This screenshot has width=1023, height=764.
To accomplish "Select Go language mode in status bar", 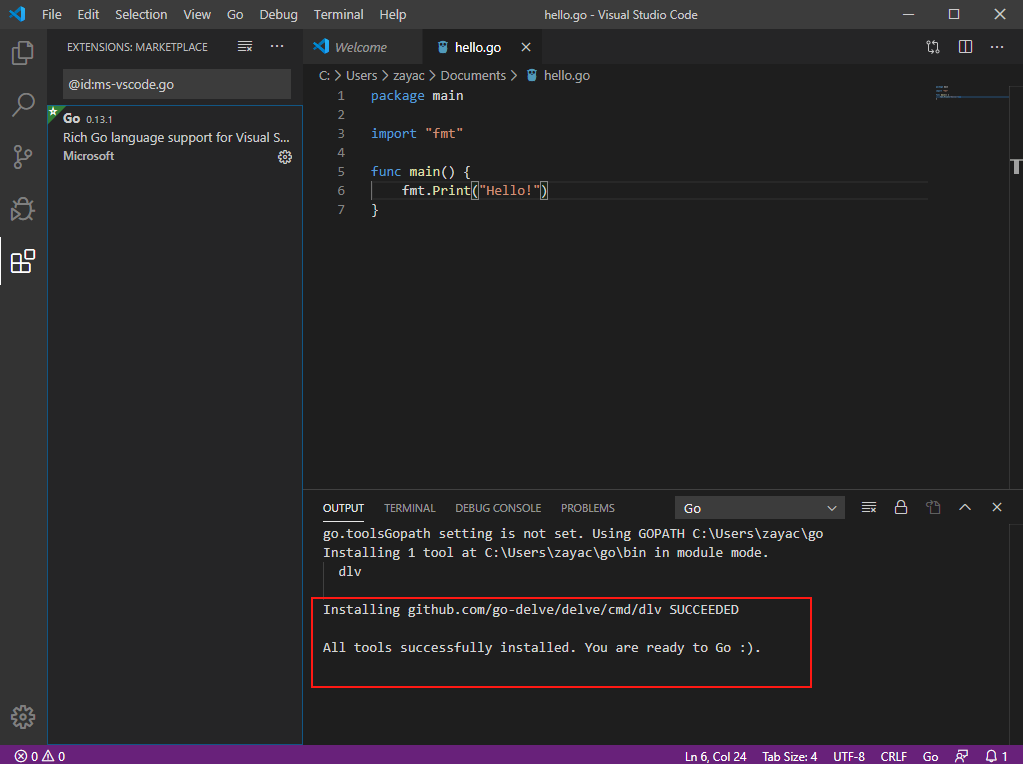I will pos(930,756).
